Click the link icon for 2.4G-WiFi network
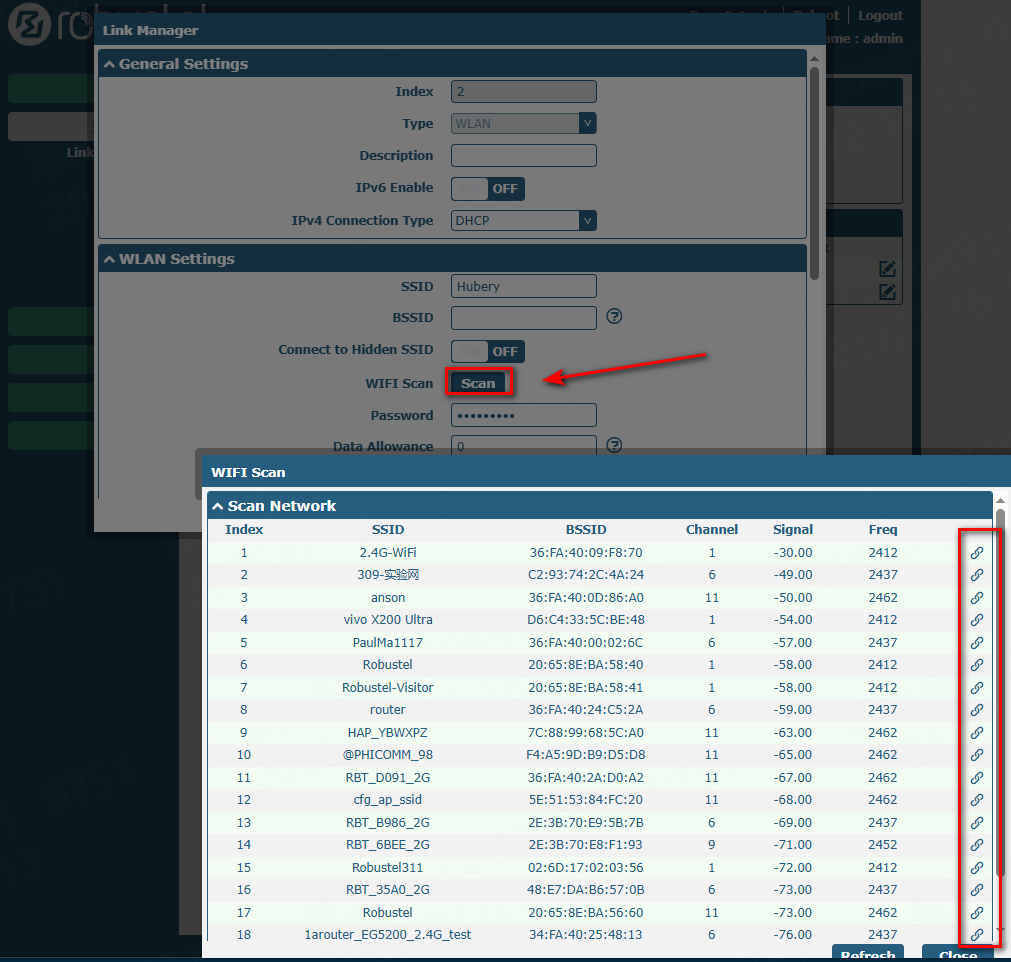The height and width of the screenshot is (962, 1011). [977, 553]
